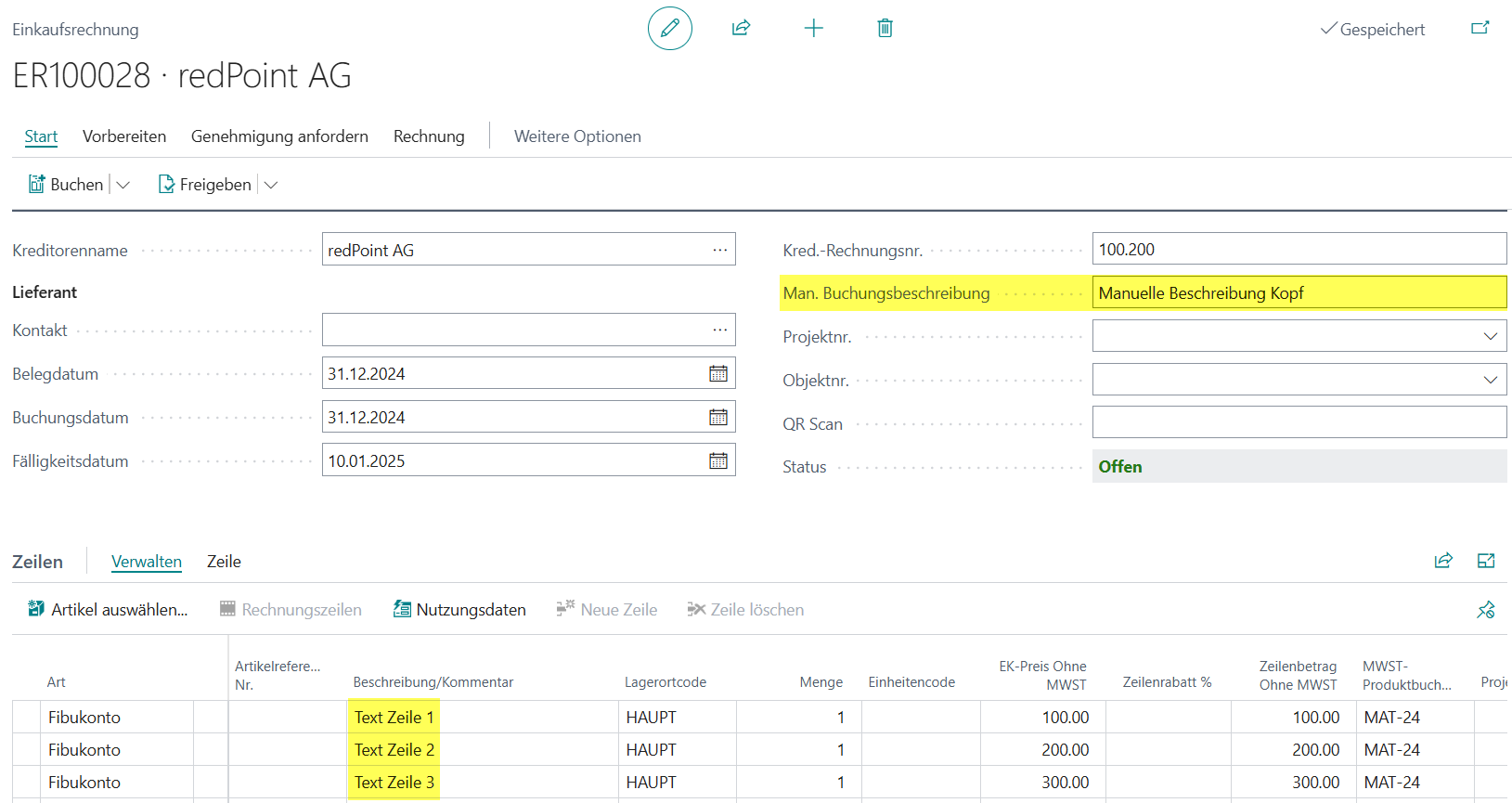Click the share icon at top

pyautogui.click(x=741, y=28)
